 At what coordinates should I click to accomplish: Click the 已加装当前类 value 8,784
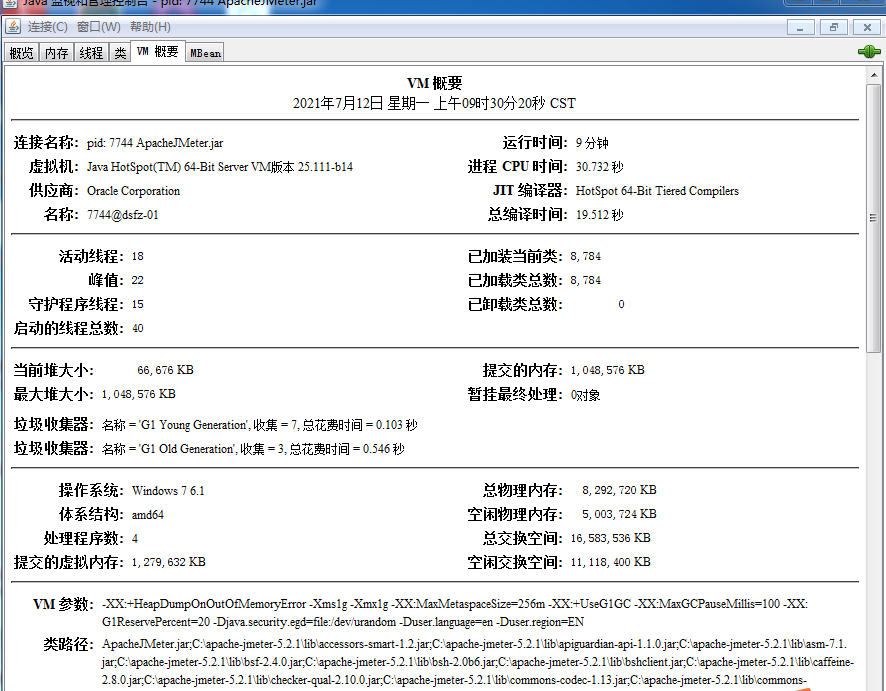585,257
